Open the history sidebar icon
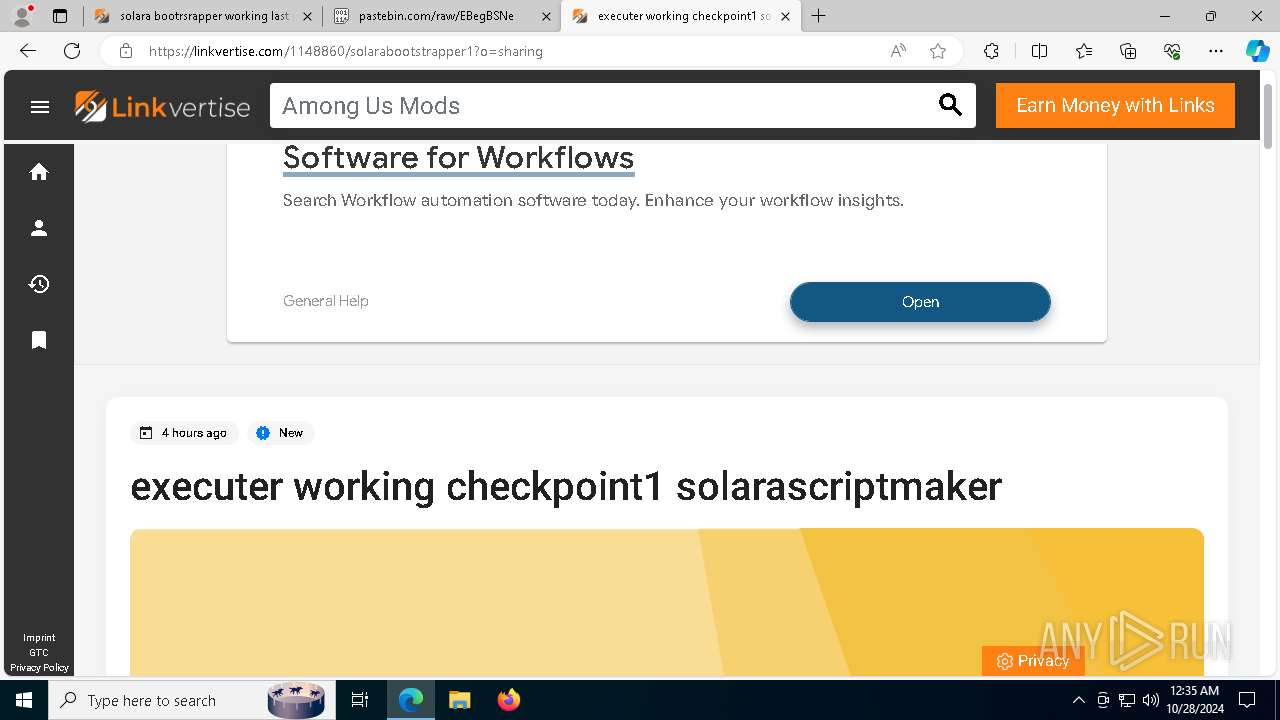Screen dimensions: 1280x720 click(39, 284)
